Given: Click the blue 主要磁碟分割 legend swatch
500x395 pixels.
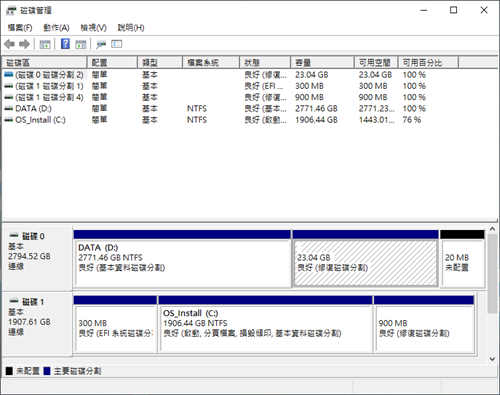Looking at the screenshot, I should click(47, 371).
